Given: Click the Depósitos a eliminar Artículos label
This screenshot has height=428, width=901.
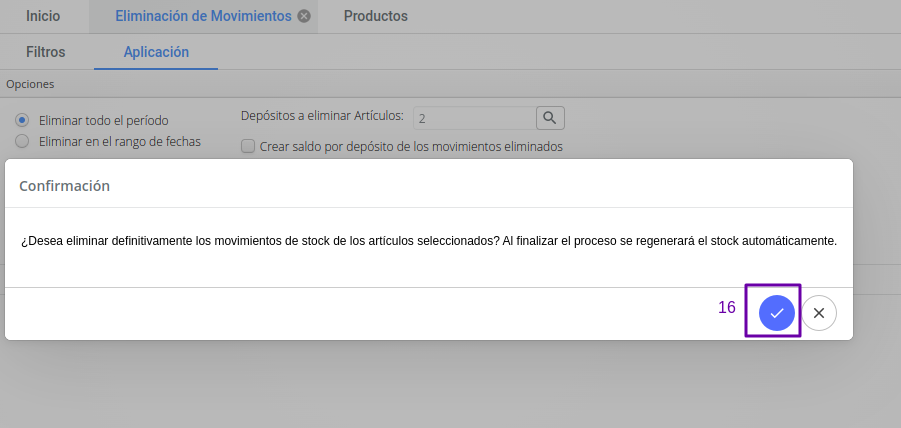Looking at the screenshot, I should (322, 115).
